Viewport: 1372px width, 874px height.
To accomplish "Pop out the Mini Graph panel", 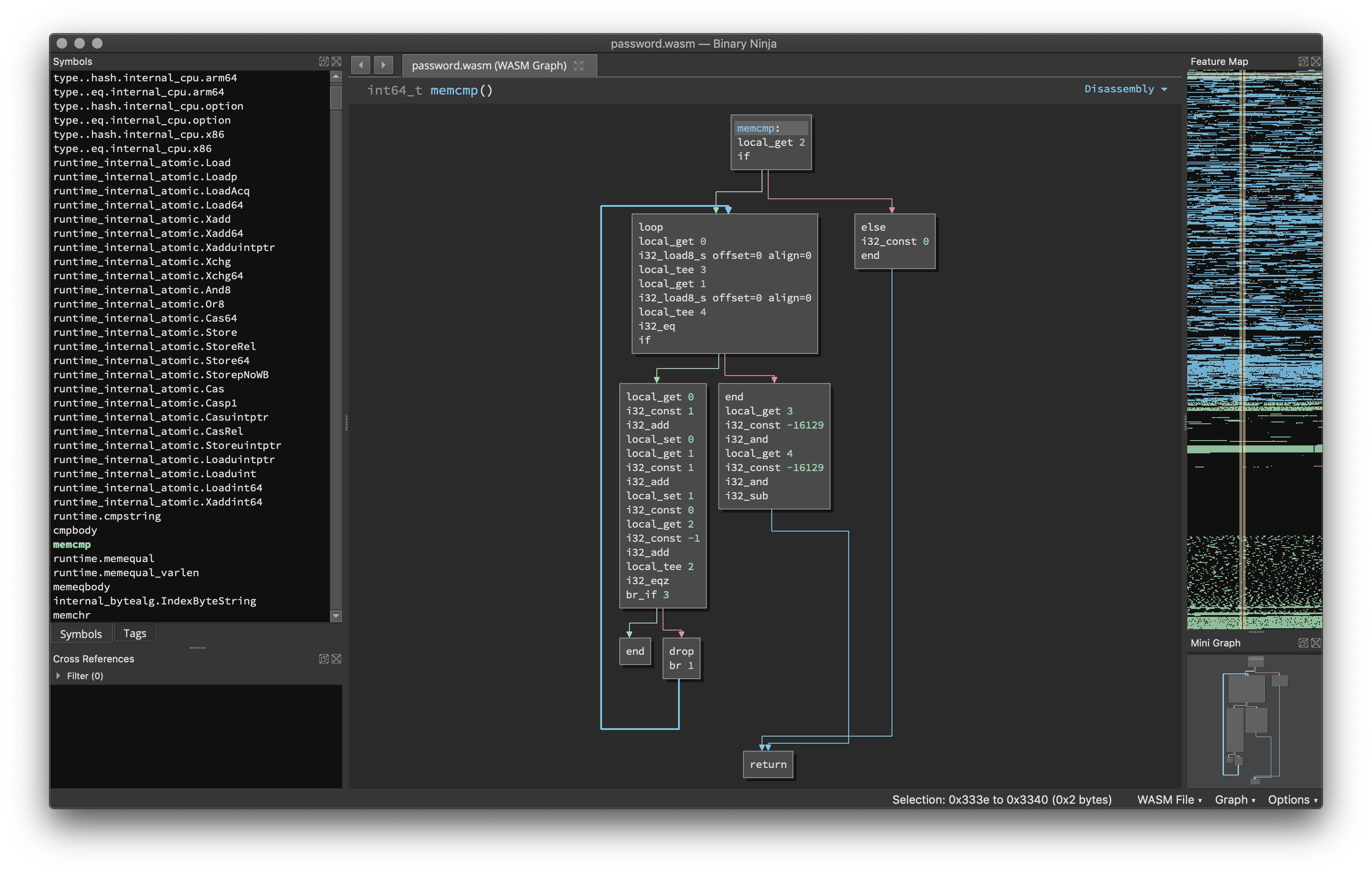I will (x=1303, y=642).
